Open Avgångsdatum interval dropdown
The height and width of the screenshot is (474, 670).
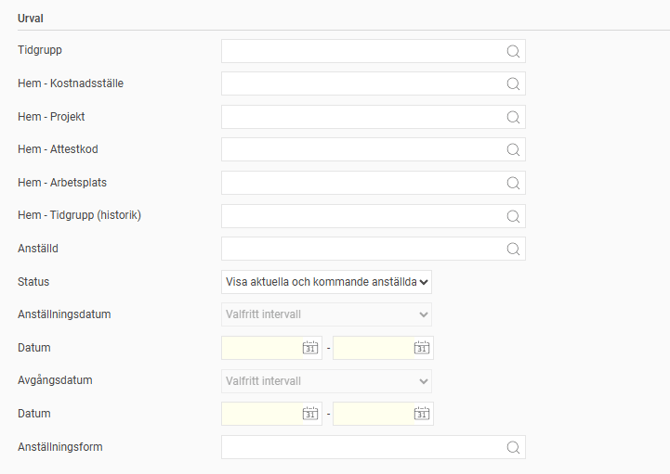pyautogui.click(x=326, y=381)
